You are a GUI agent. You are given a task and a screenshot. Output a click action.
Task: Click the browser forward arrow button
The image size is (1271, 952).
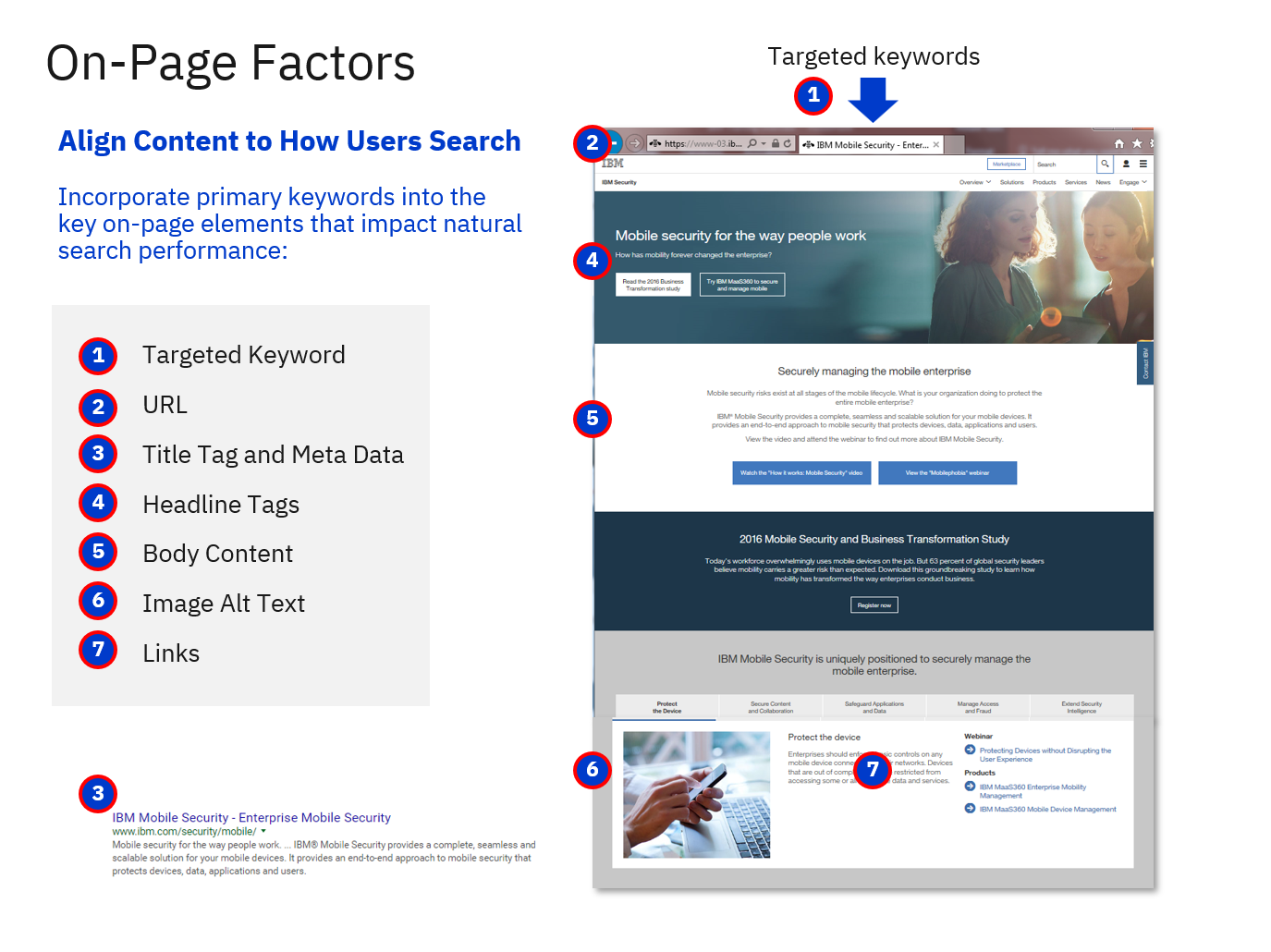tap(634, 143)
